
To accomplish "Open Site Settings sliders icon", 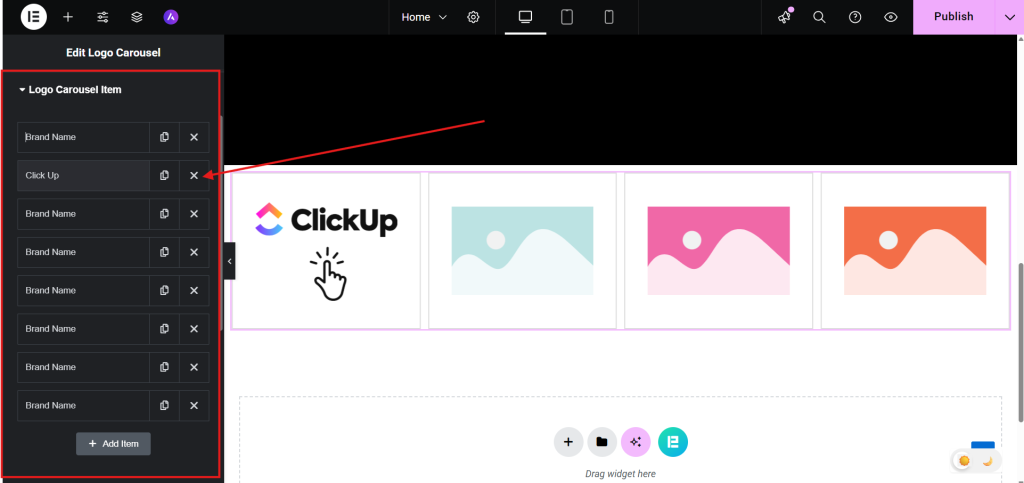I will (103, 17).
